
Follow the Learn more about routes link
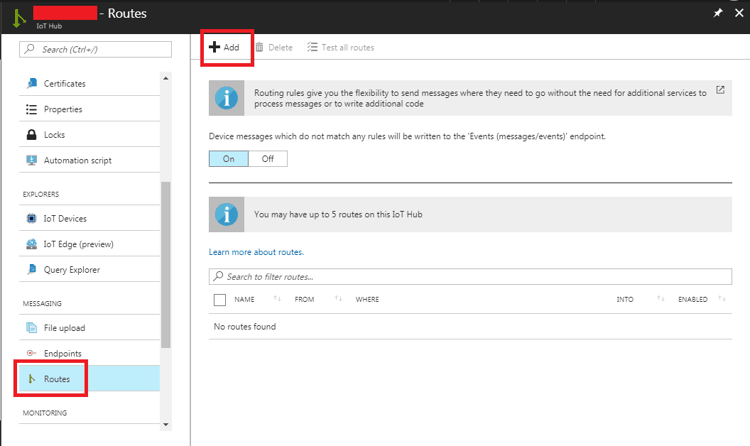click(256, 252)
